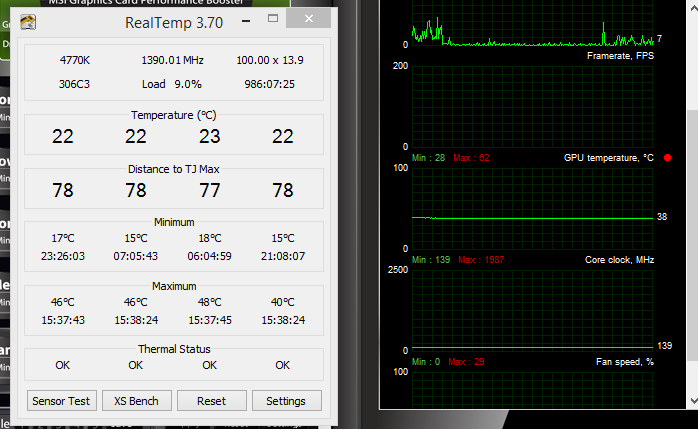Run the XS Bench benchmark
Image resolution: width=698 pixels, height=429 pixels.
pyautogui.click(x=136, y=401)
